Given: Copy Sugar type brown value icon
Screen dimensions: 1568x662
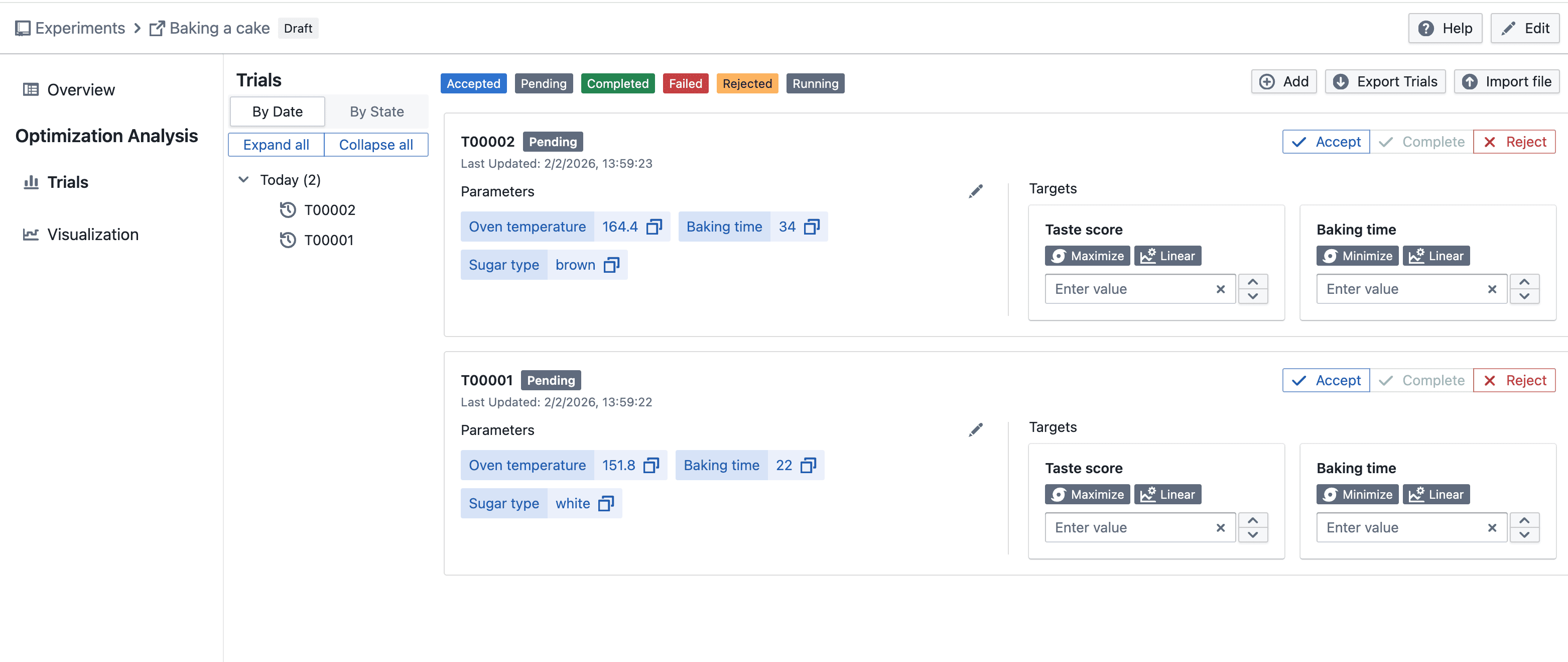Looking at the screenshot, I should (x=611, y=265).
